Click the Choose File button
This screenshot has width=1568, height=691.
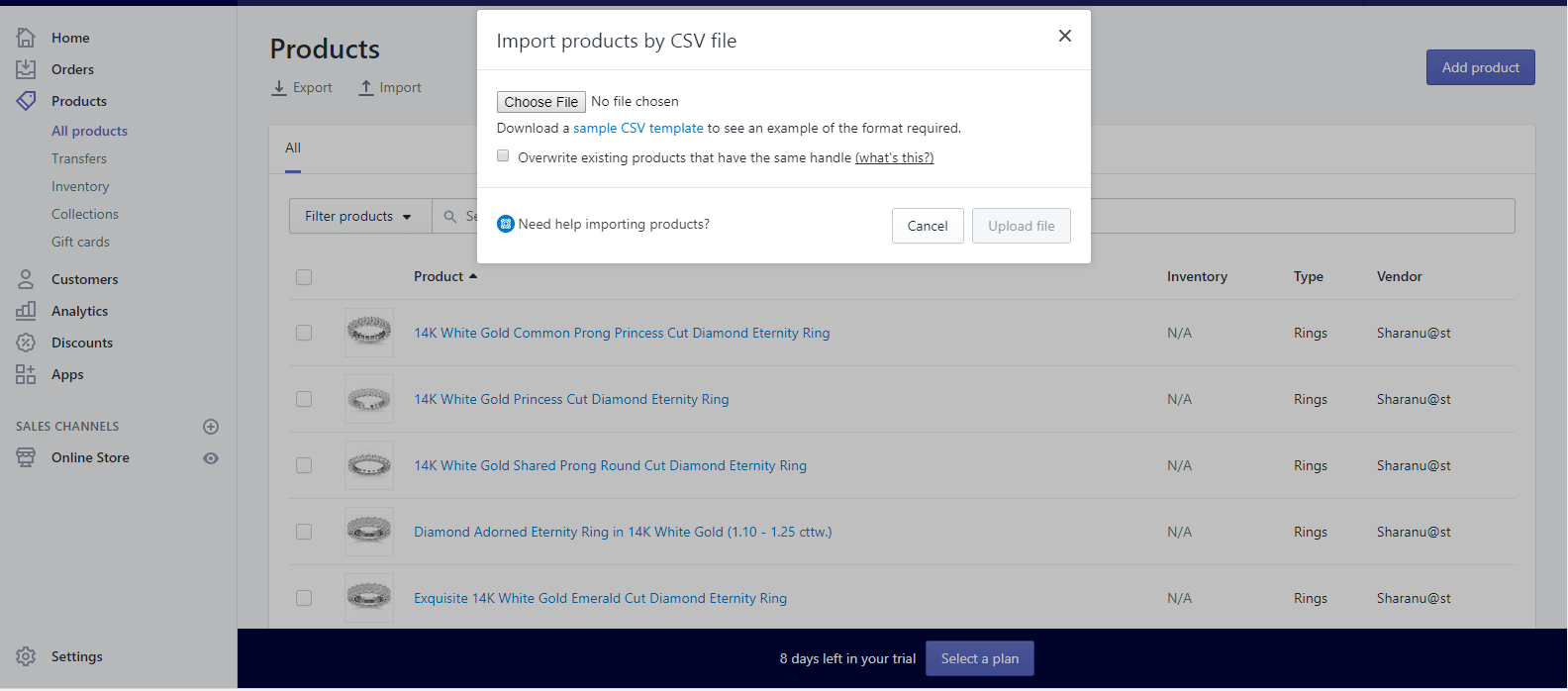click(541, 102)
